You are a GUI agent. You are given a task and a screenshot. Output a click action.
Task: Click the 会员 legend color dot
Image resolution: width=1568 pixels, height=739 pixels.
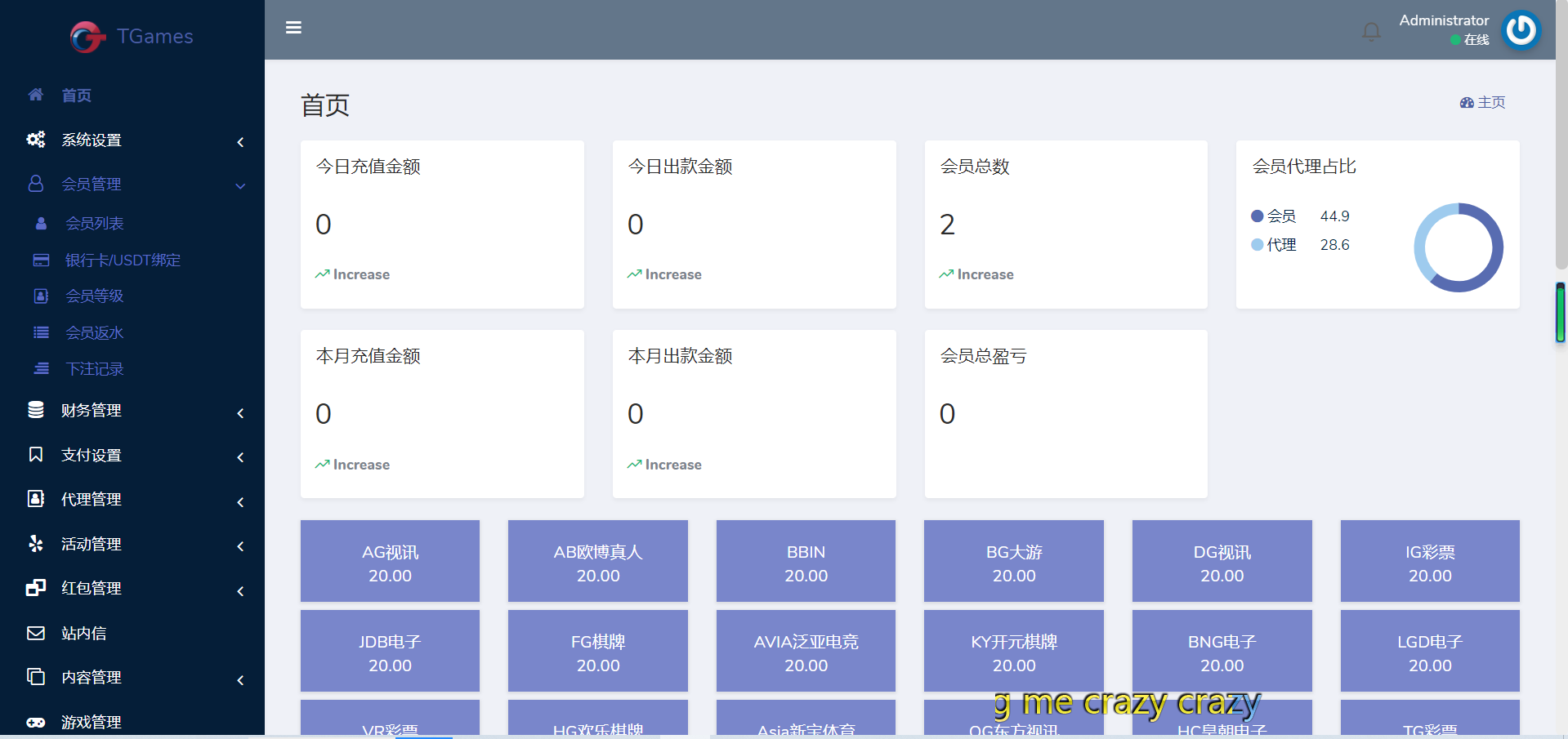click(1258, 216)
